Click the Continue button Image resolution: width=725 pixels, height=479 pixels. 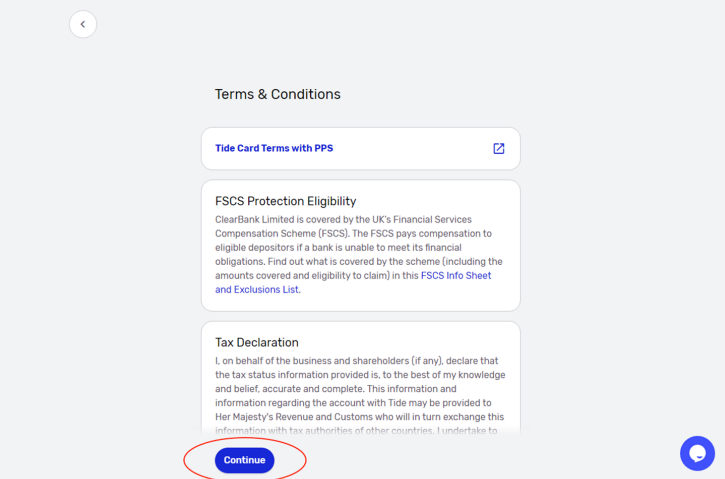tap(245, 460)
